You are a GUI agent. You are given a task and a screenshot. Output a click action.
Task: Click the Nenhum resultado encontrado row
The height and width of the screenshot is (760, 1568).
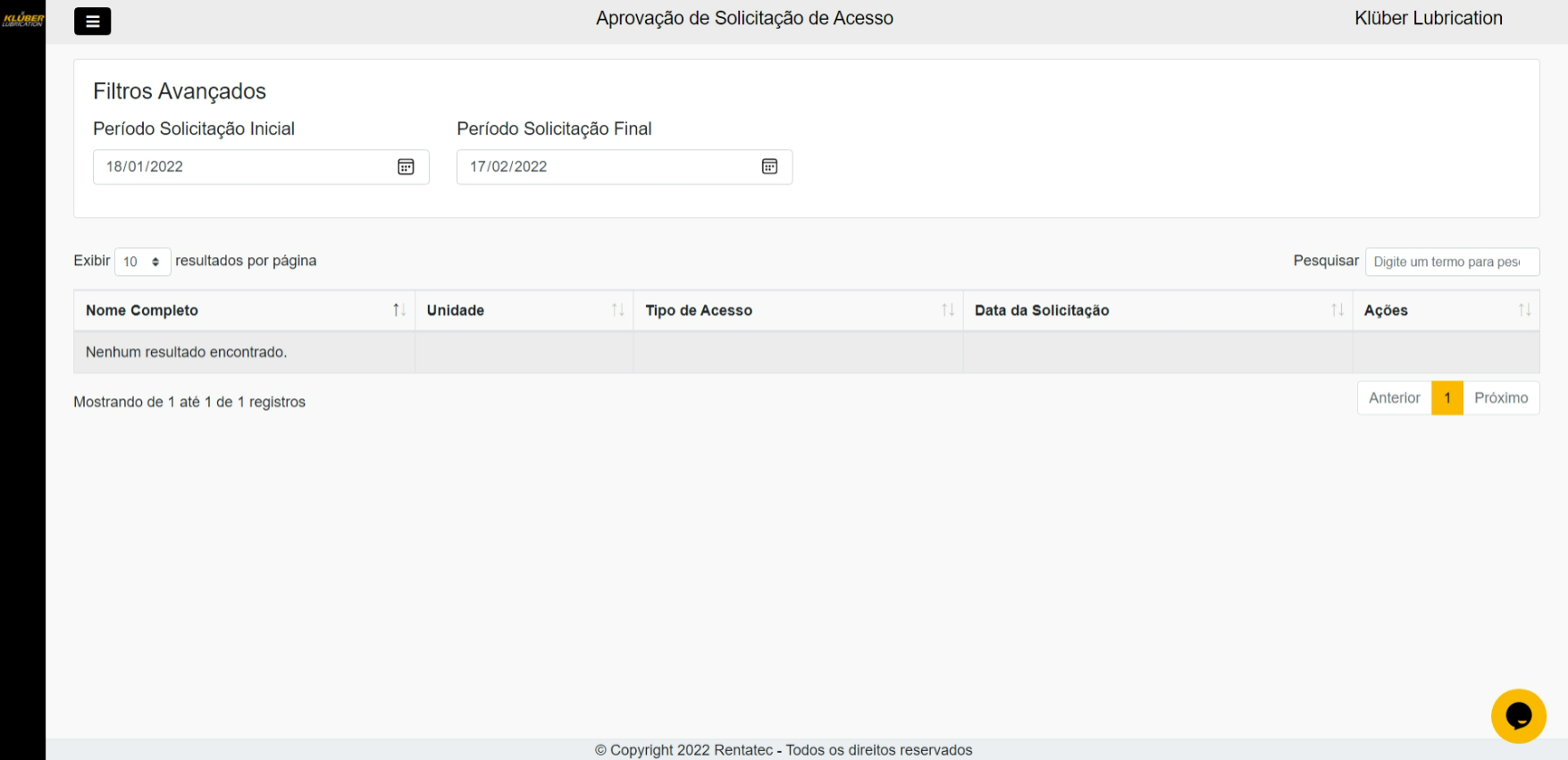pyautogui.click(x=186, y=352)
